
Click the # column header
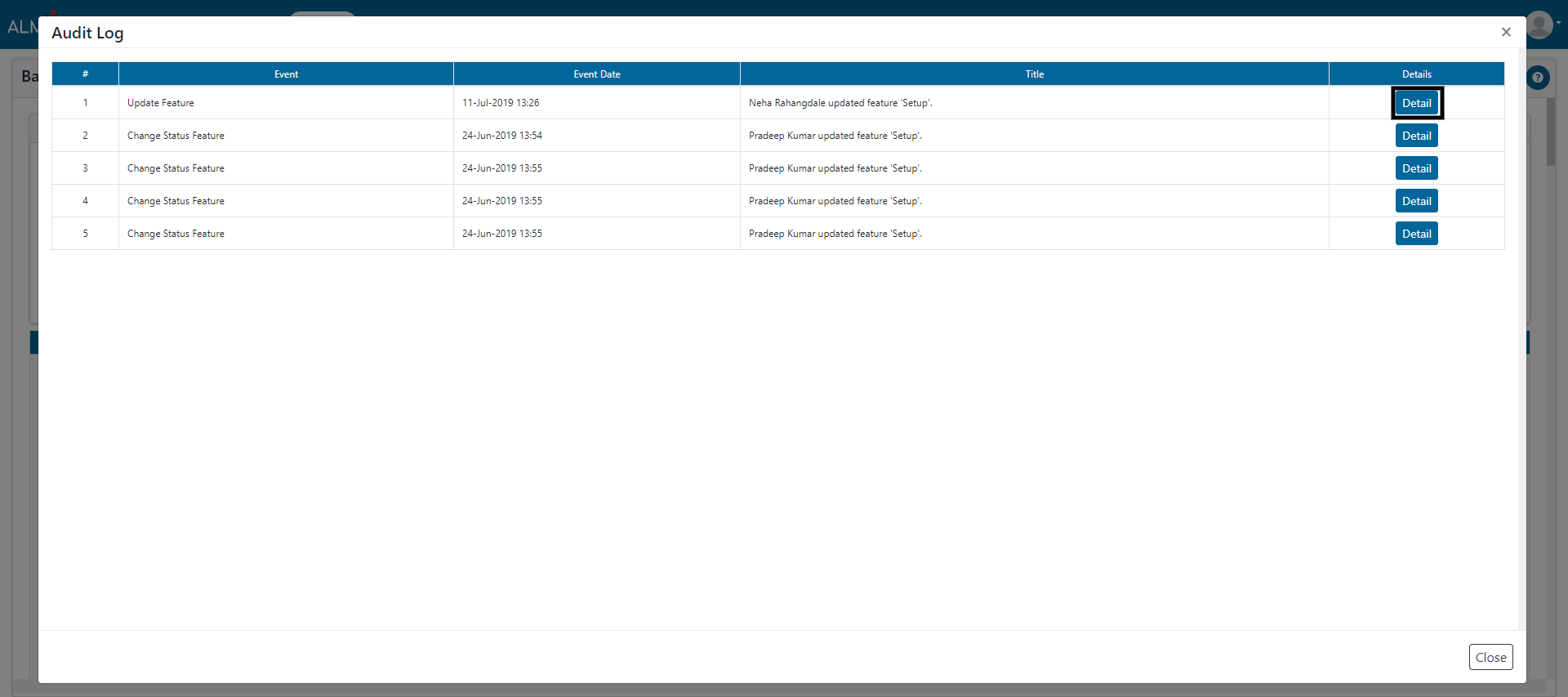click(x=85, y=74)
